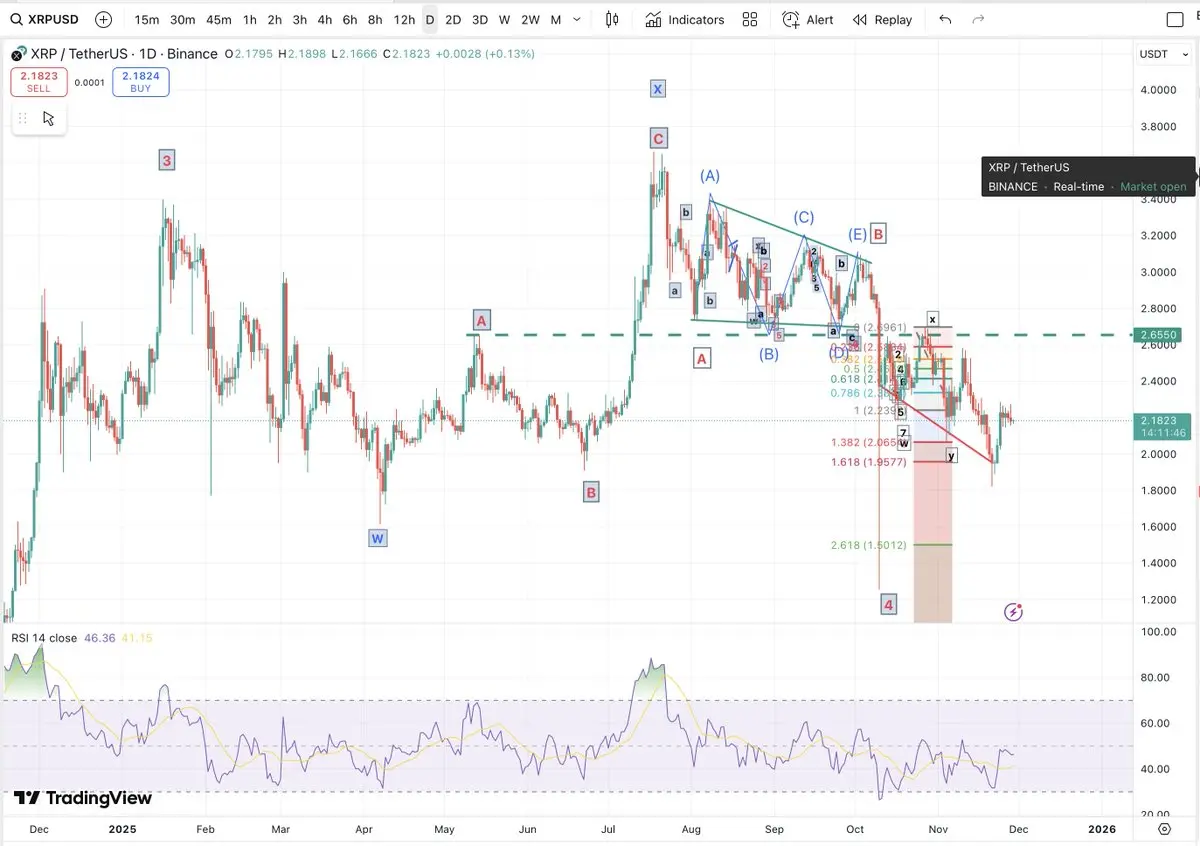Viewport: 1200px width, 846px height.
Task: Open the candlestick chart type menu
Action: 612,19
